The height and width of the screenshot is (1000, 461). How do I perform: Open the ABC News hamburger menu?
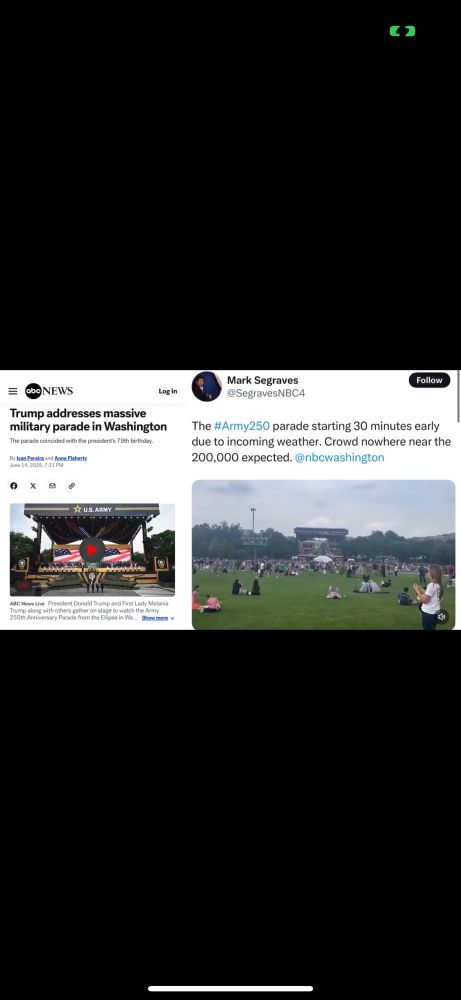pyautogui.click(x=13, y=391)
